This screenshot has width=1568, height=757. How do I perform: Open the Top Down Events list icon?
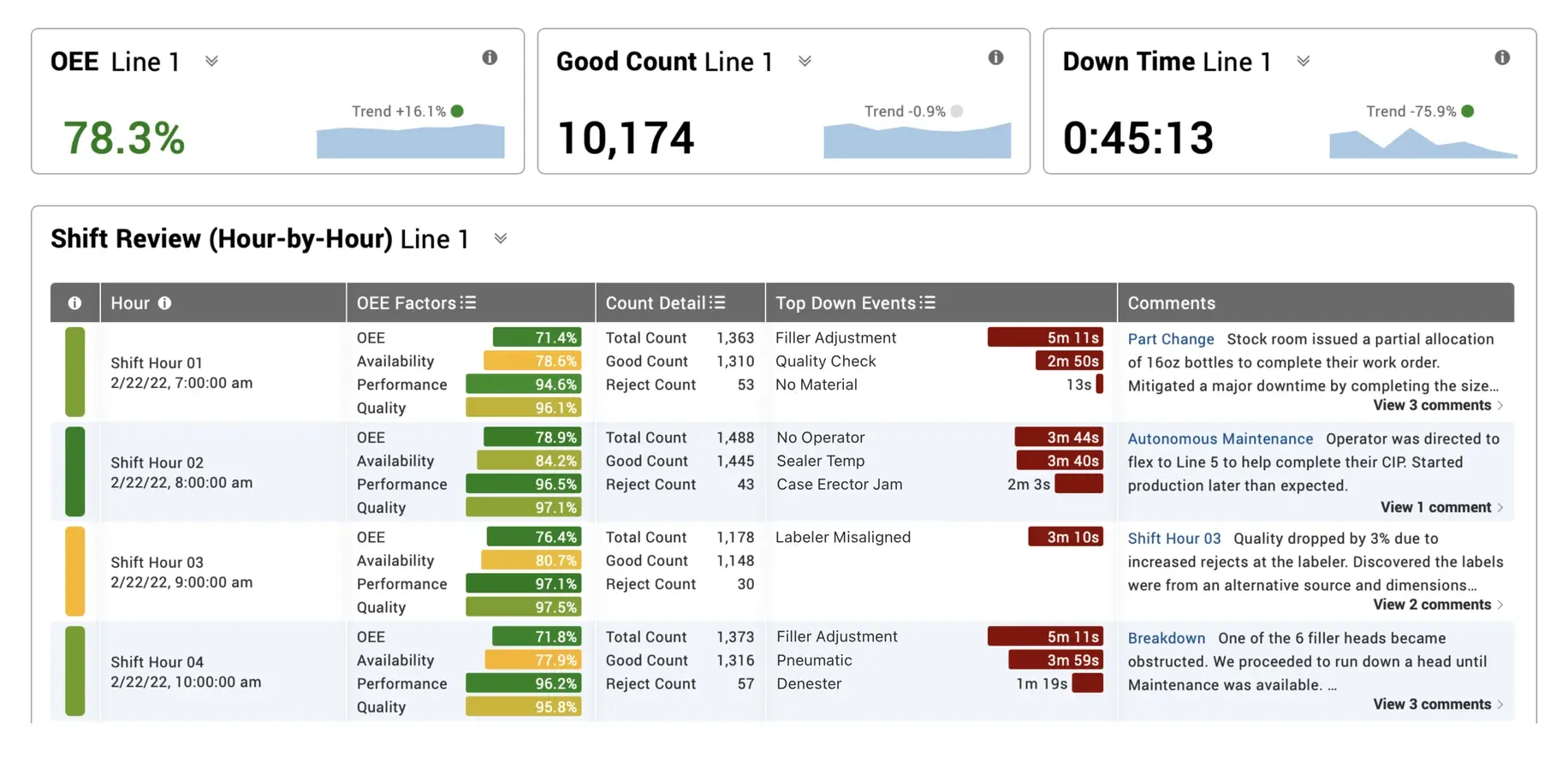tap(928, 302)
